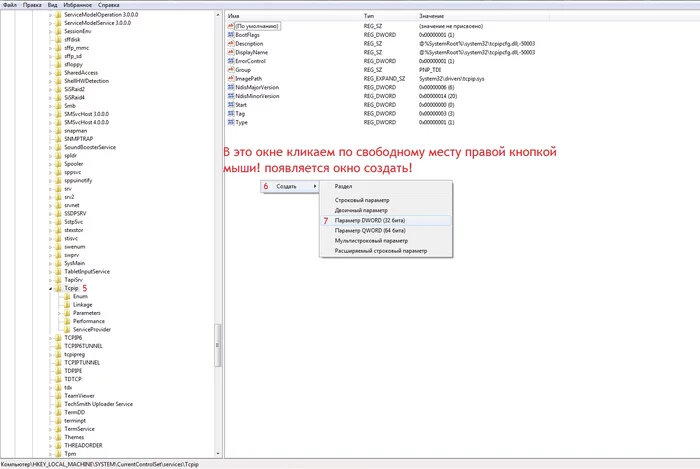
Task: Click the SharedAccess folder icon
Action: [58, 73]
